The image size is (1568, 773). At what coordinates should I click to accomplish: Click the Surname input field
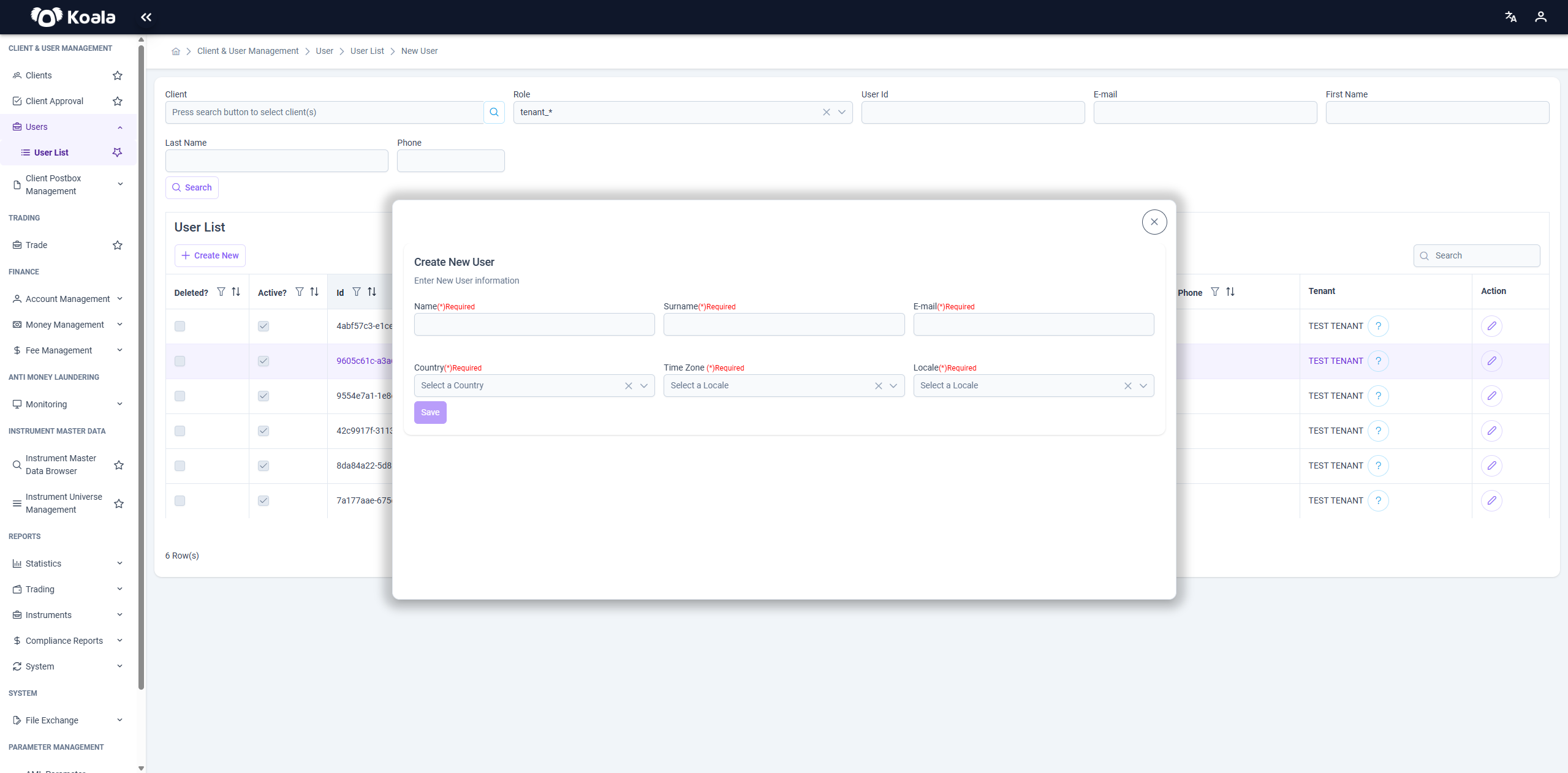click(784, 324)
